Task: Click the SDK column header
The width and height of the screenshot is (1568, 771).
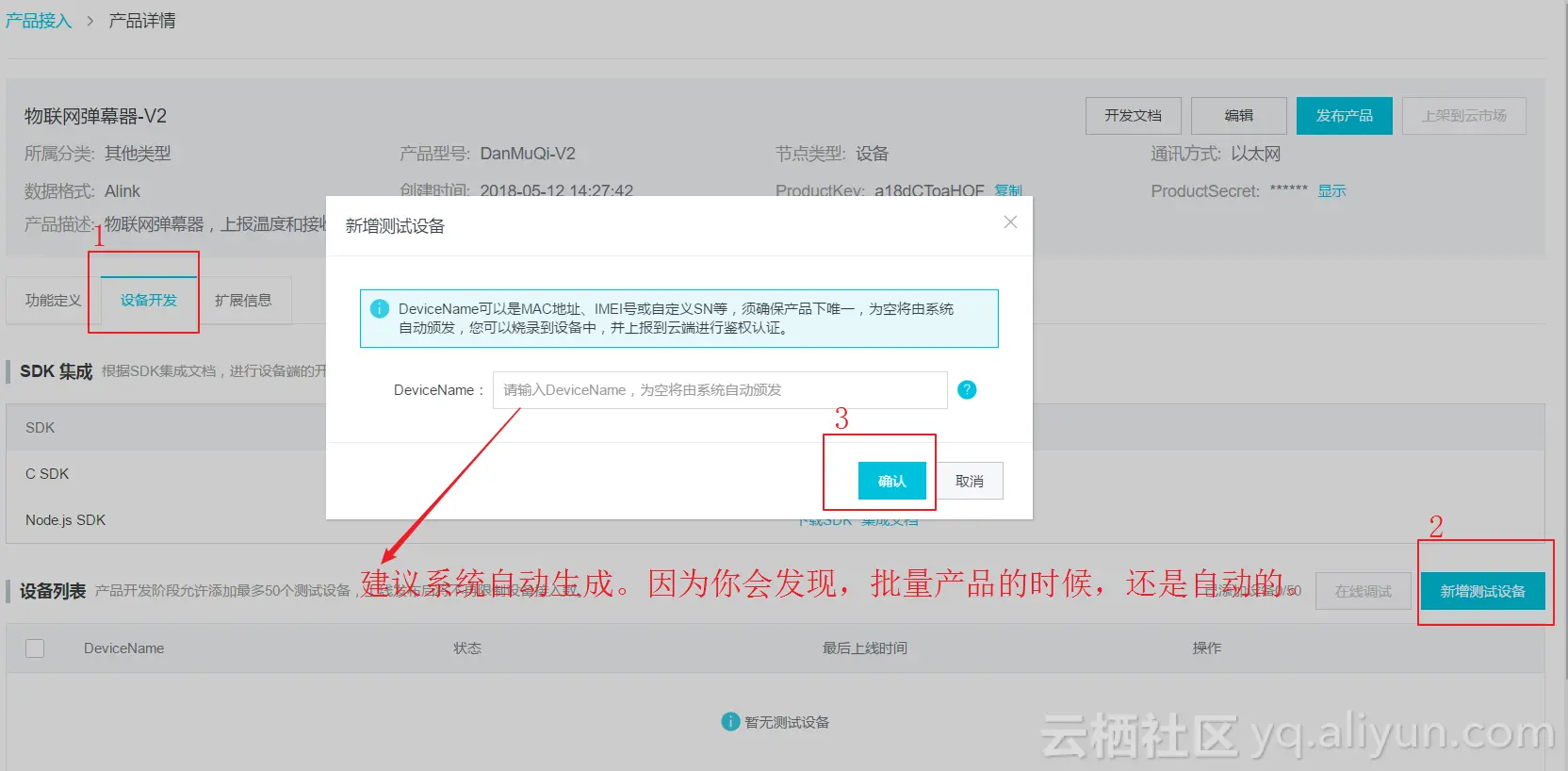Action: pyautogui.click(x=41, y=428)
